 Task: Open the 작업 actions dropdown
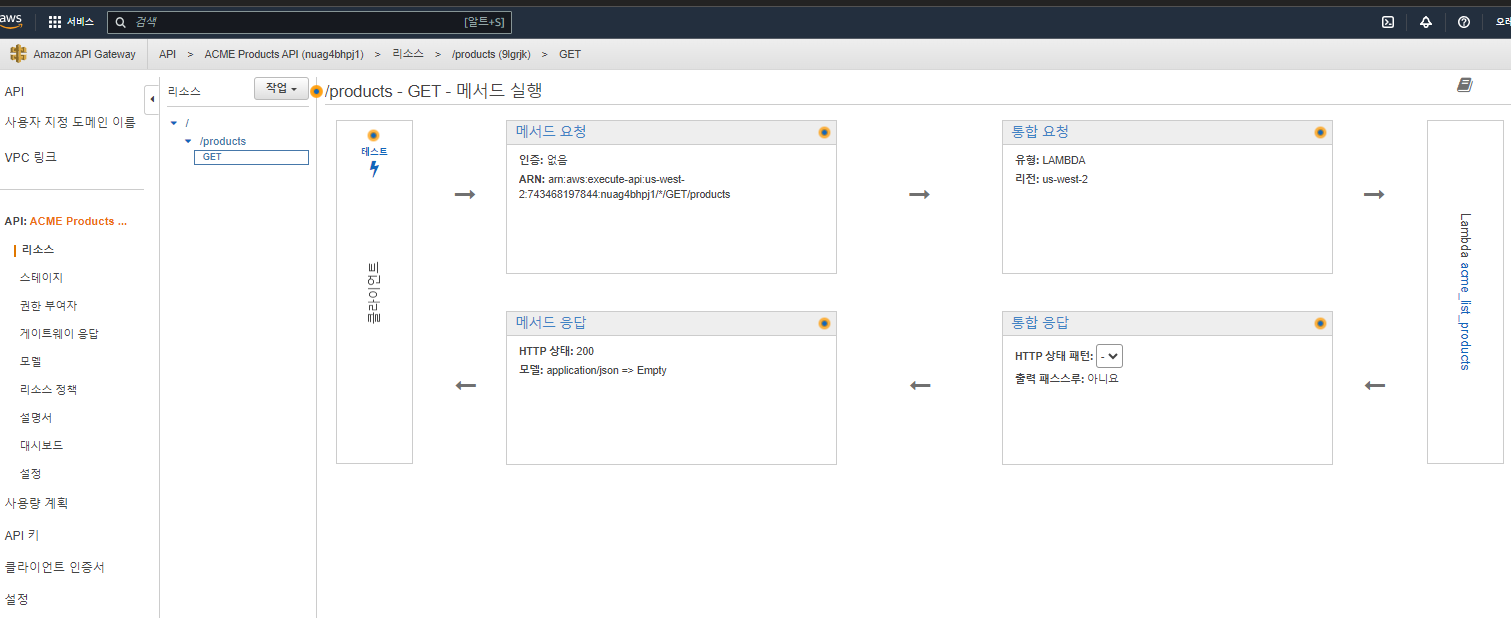tap(281, 89)
